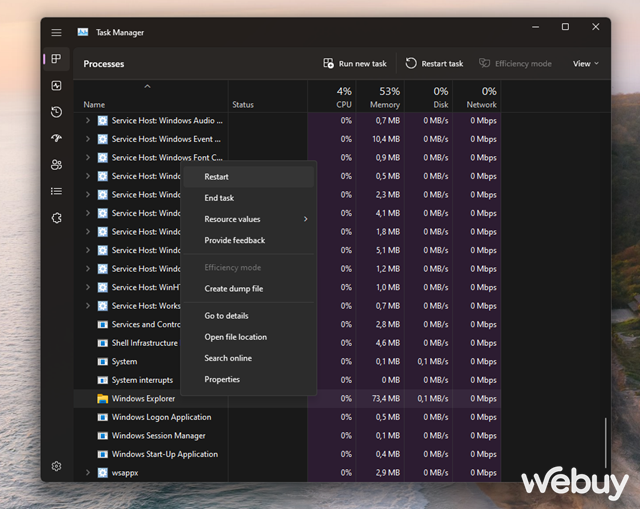Select the System interrupts row name
Viewport: 640px width, 509px height.
[142, 380]
